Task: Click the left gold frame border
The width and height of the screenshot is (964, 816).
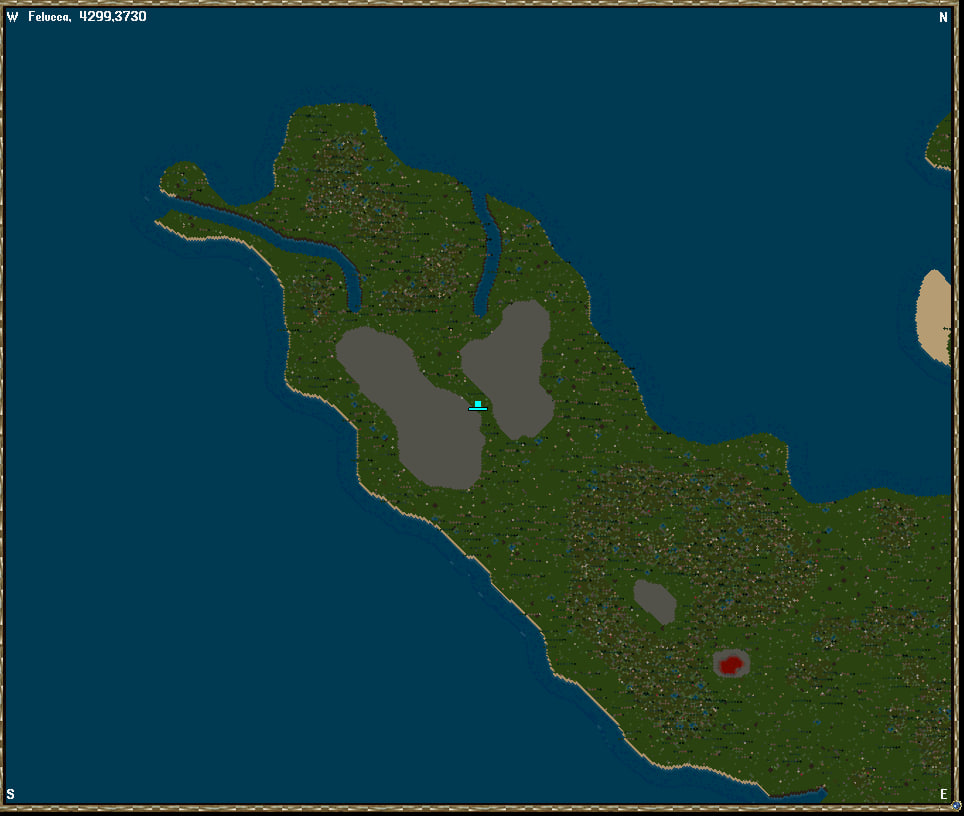Action: [3, 400]
